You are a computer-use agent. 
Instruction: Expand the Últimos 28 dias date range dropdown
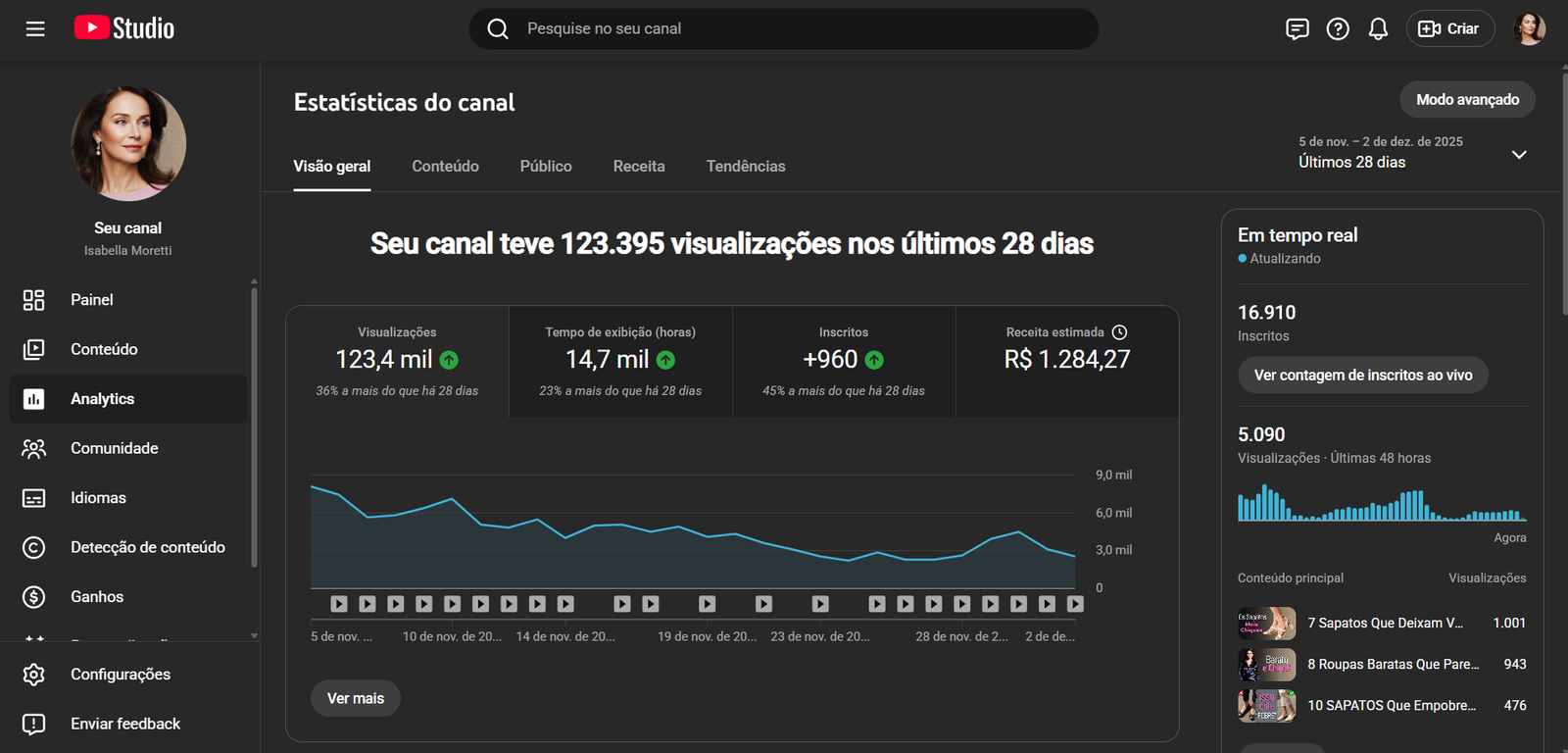1519,155
